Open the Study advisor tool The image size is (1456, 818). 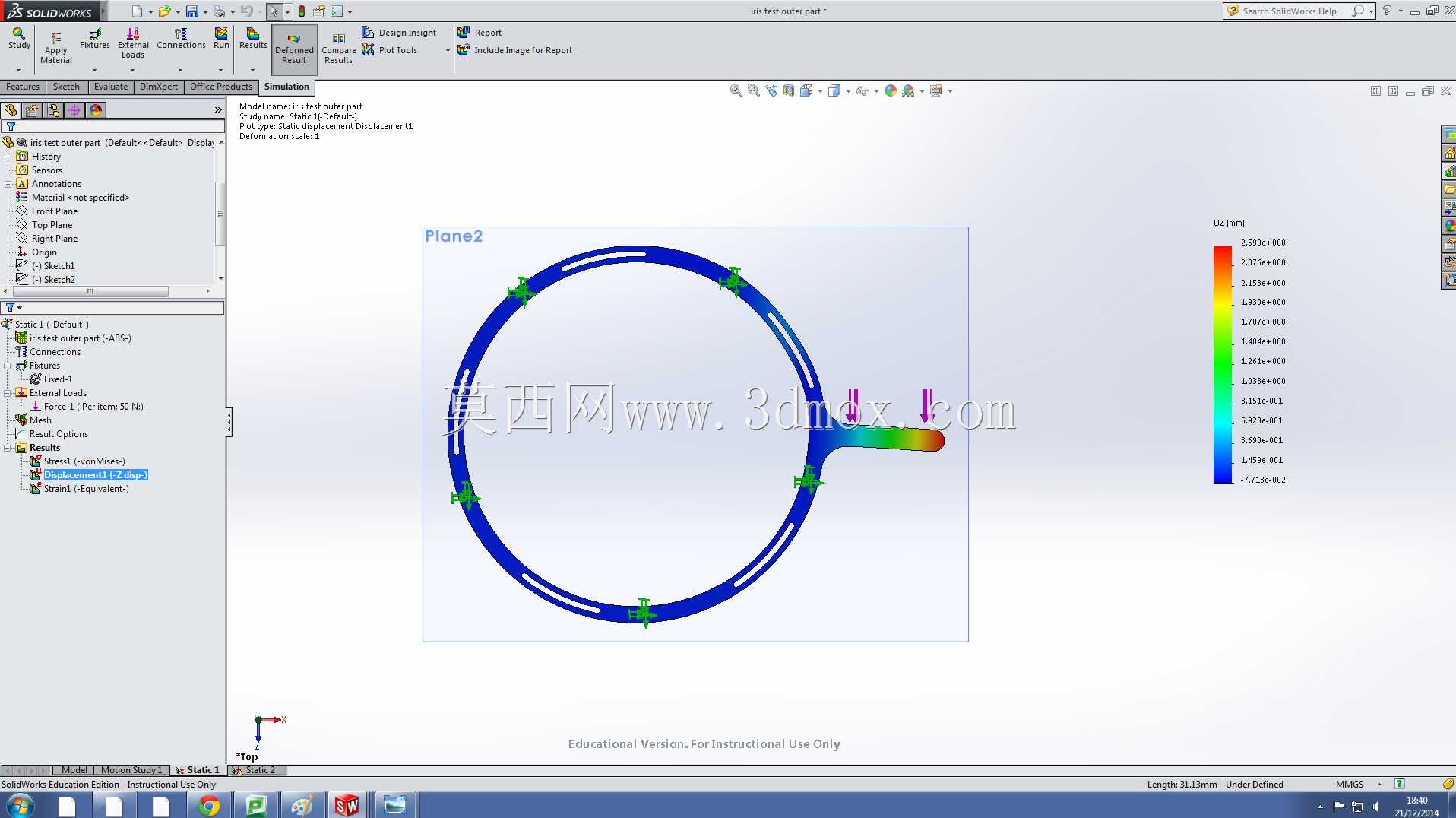(19, 39)
